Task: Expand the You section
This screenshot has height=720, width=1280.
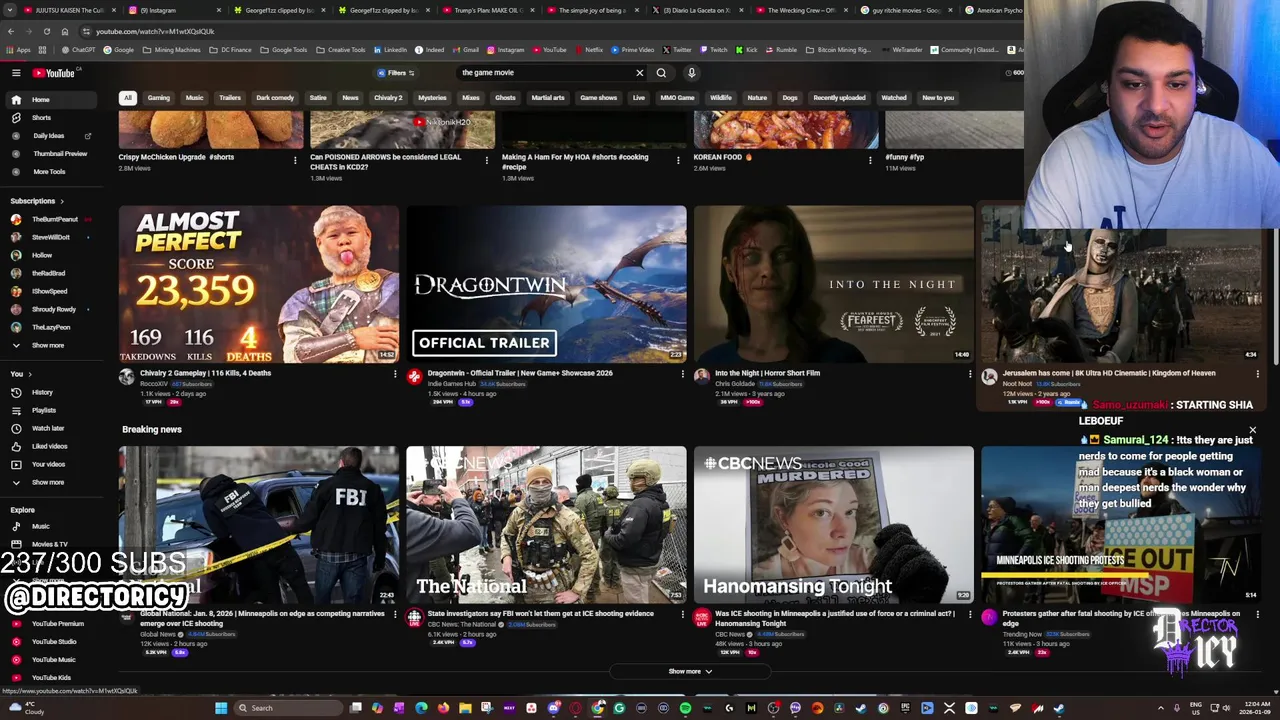Action: tap(20, 374)
